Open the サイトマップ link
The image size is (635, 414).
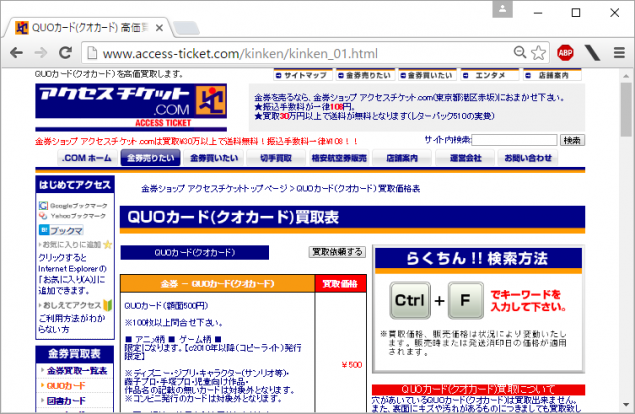[303, 75]
